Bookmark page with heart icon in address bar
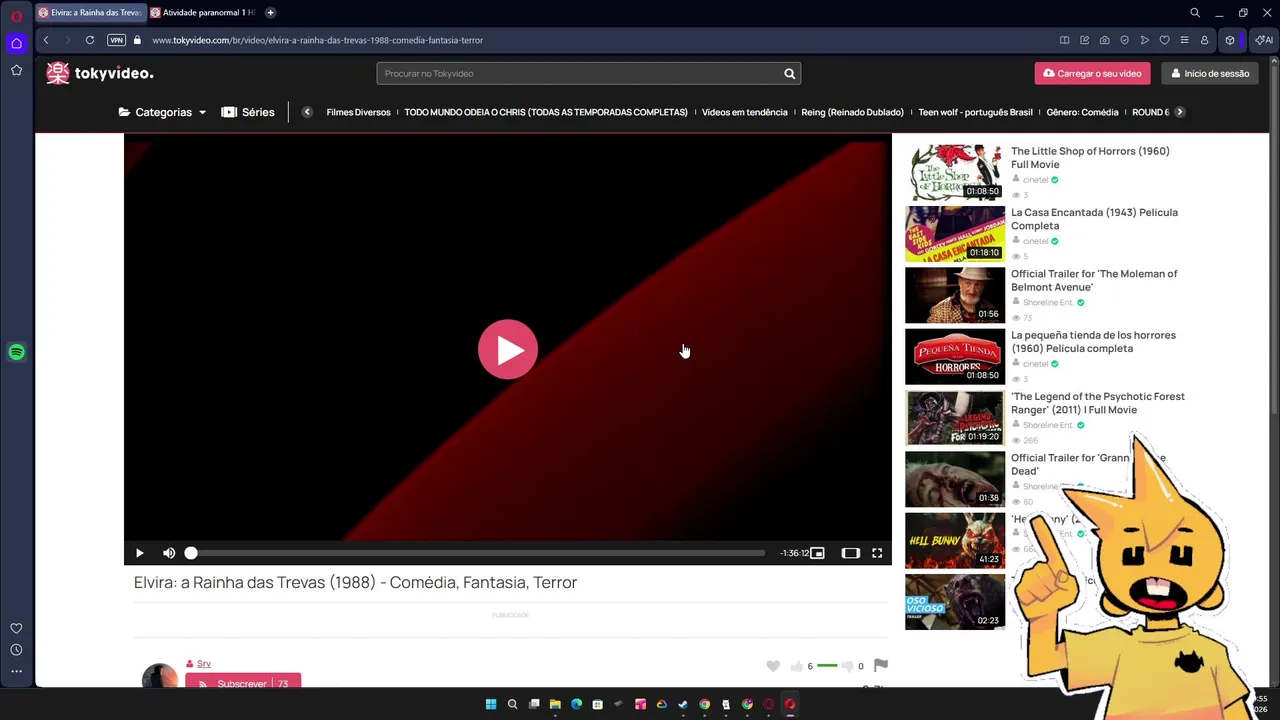Screen dimensions: 1280x720 pos(1164,40)
